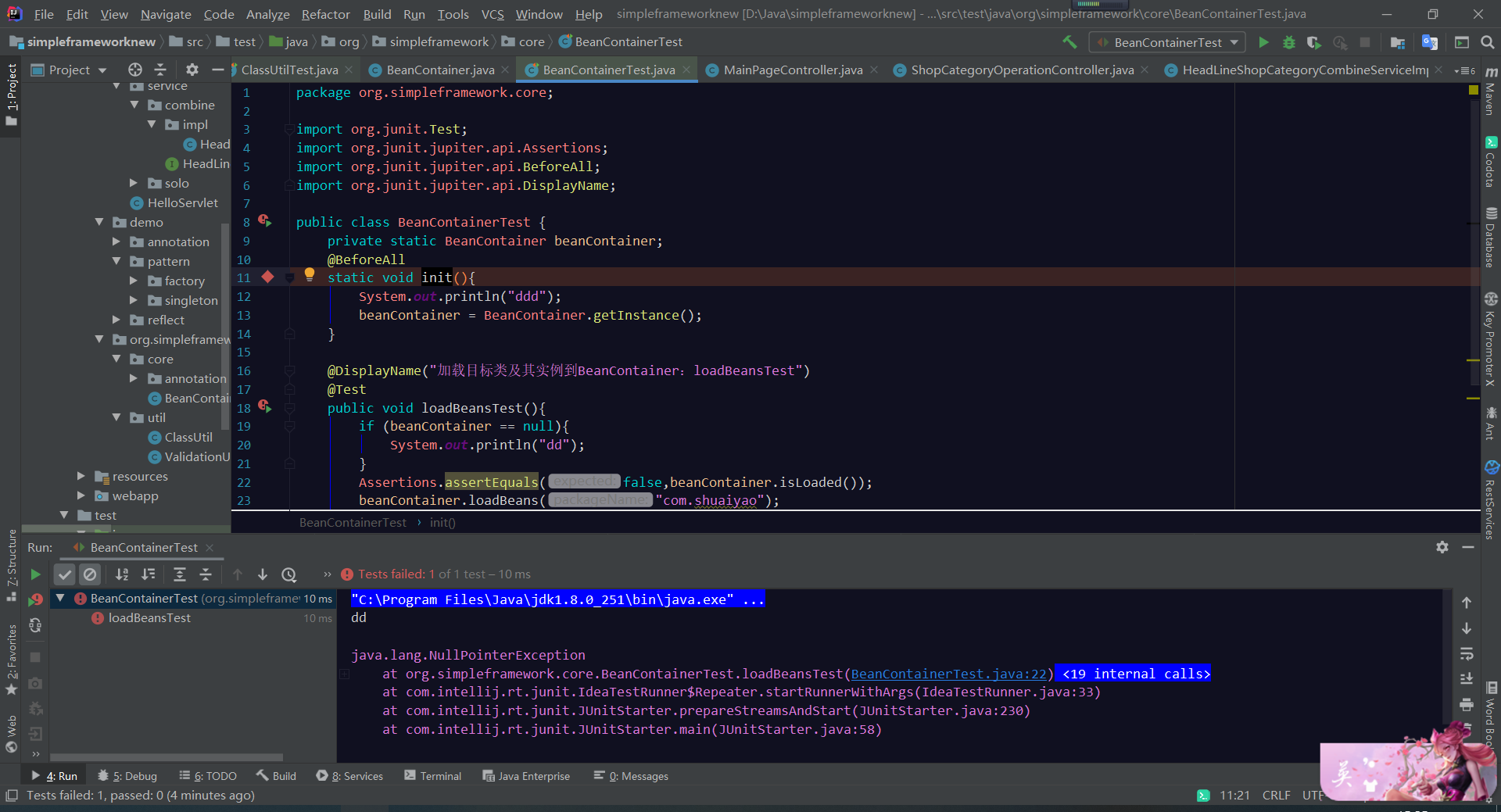Click the simpleframework breadcrumb in navigation bar
The height and width of the screenshot is (812, 1501).
[x=439, y=42]
